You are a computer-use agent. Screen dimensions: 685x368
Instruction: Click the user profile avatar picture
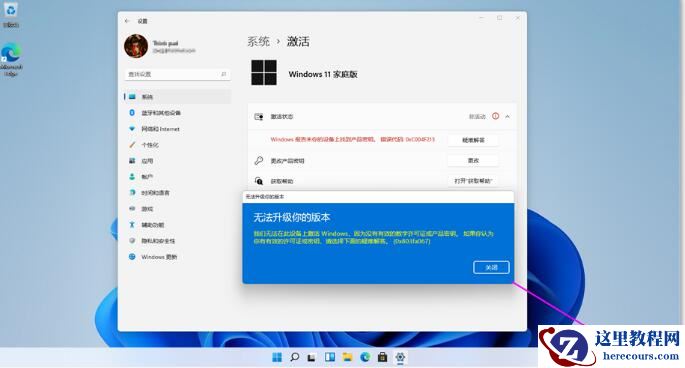click(136, 46)
